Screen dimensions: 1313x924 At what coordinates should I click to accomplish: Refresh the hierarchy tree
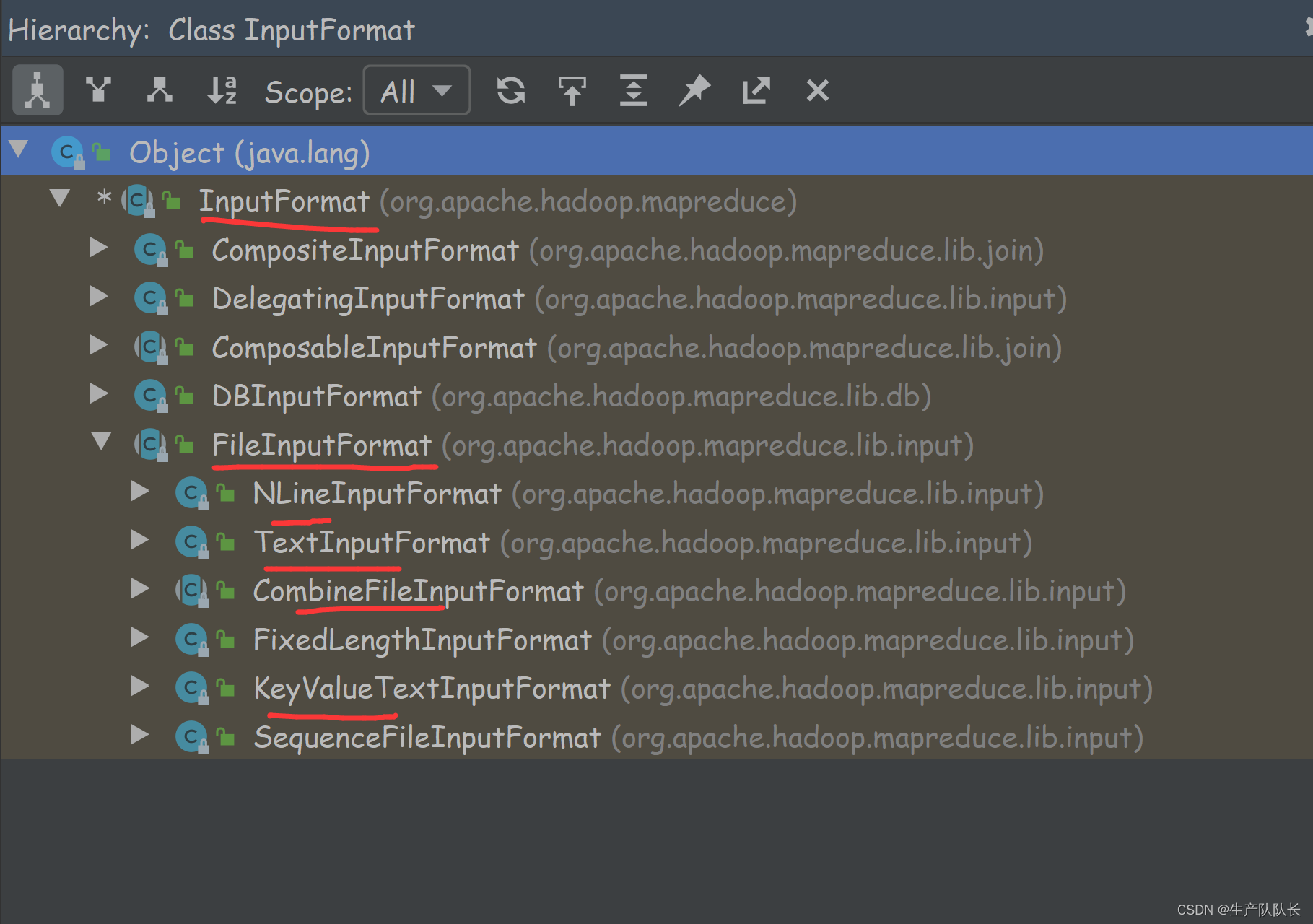[511, 90]
